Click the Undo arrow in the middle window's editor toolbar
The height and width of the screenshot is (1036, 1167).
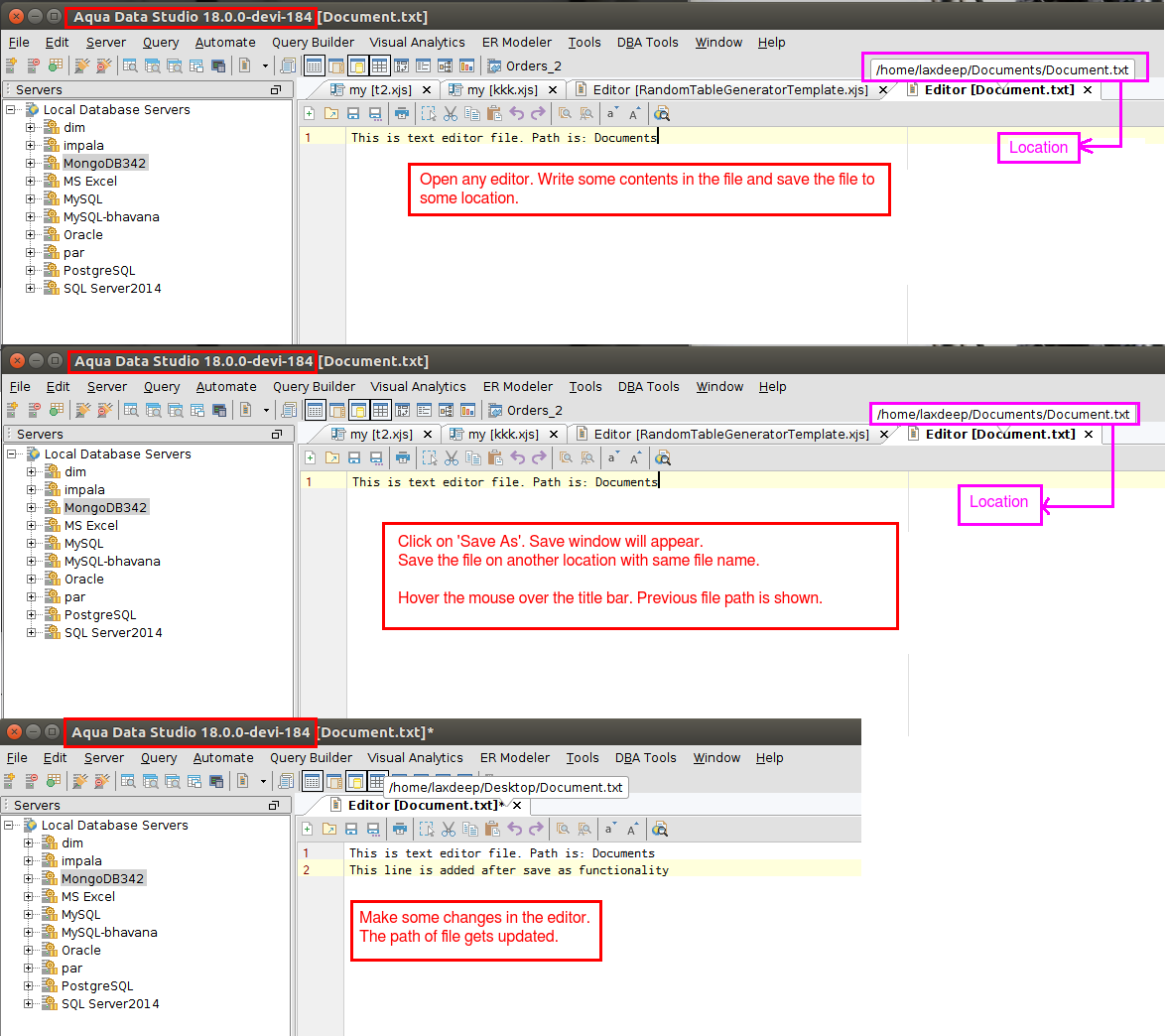[x=517, y=458]
